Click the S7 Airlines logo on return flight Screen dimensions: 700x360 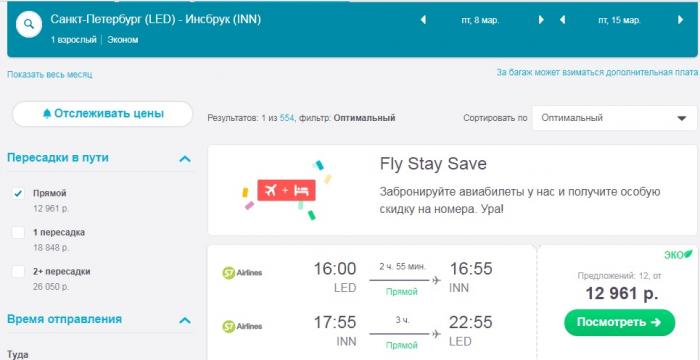click(242, 327)
